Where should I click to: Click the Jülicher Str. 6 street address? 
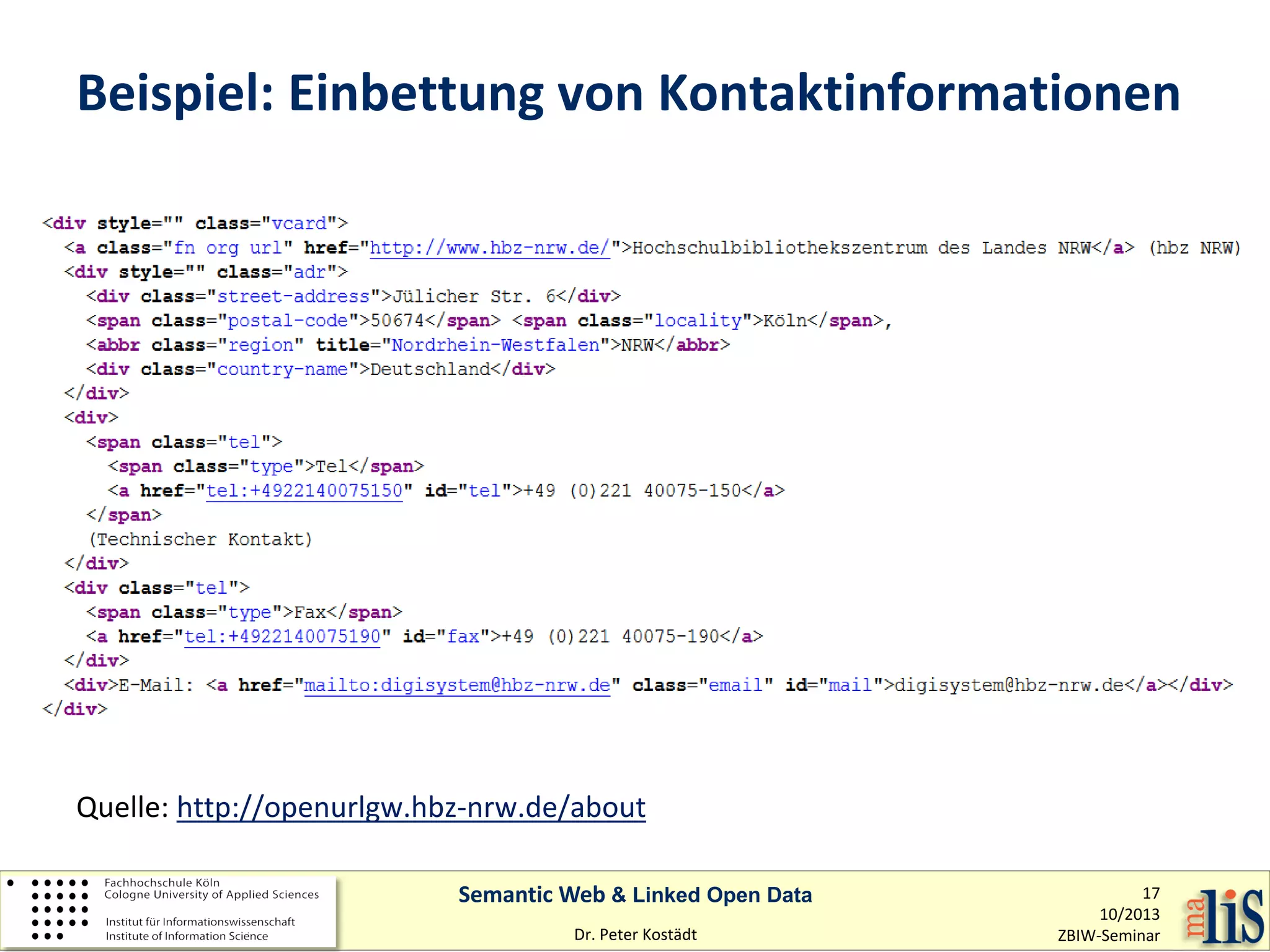click(474, 296)
